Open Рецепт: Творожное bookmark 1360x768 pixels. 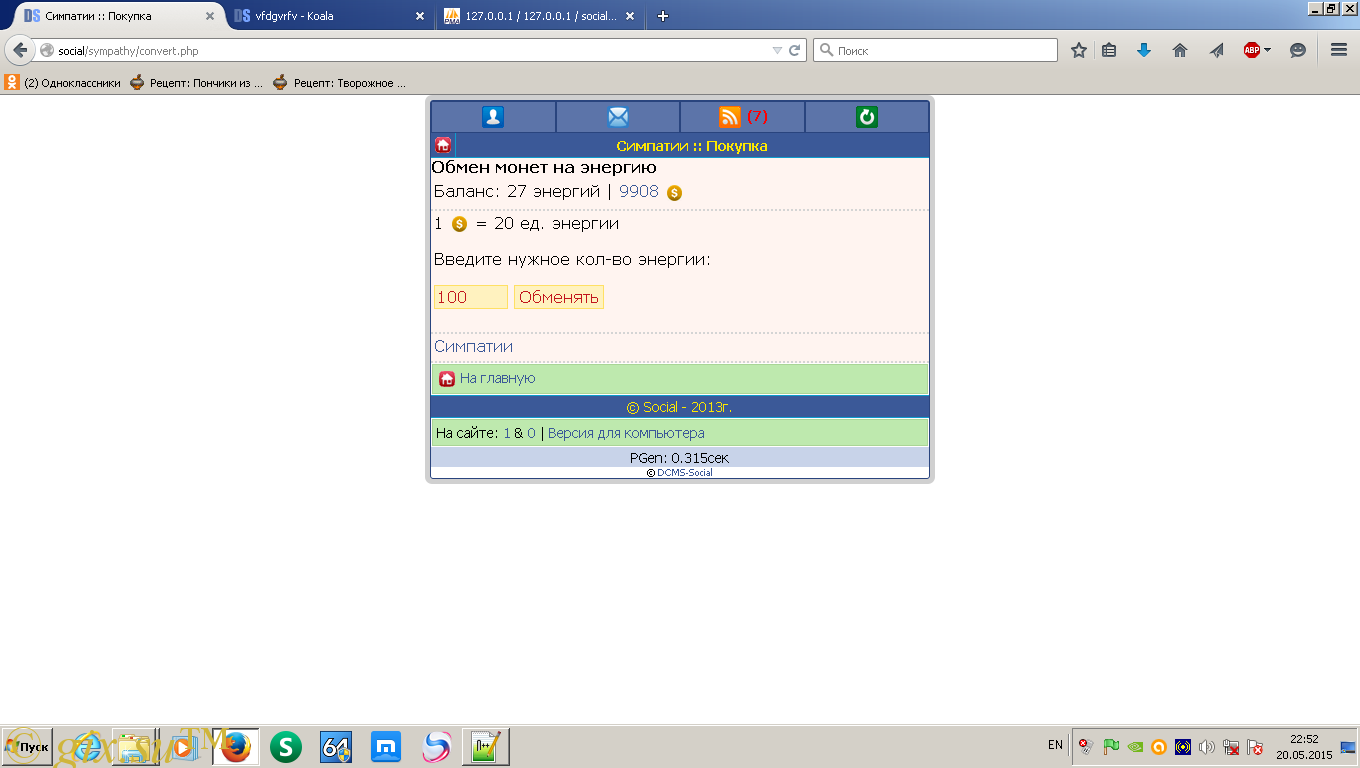[x=340, y=83]
